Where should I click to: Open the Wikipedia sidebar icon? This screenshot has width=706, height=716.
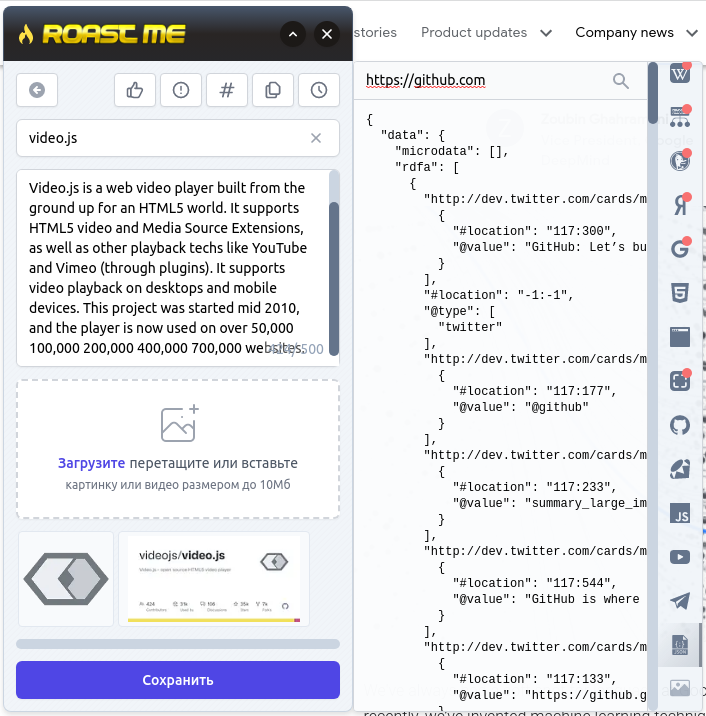[680, 73]
